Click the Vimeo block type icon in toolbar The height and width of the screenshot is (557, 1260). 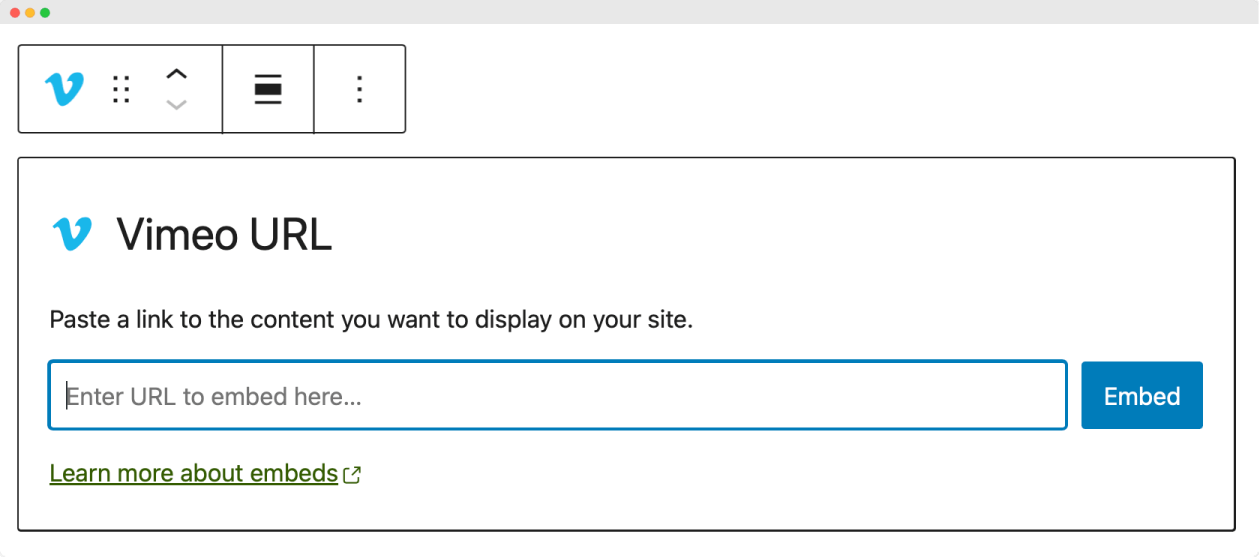(x=65, y=89)
